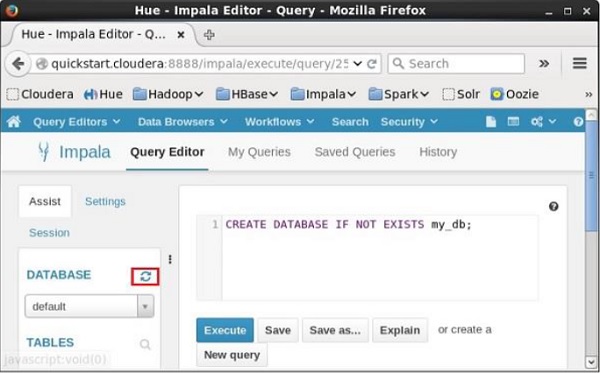
Task: Expand the Workflows menu
Action: [279, 122]
